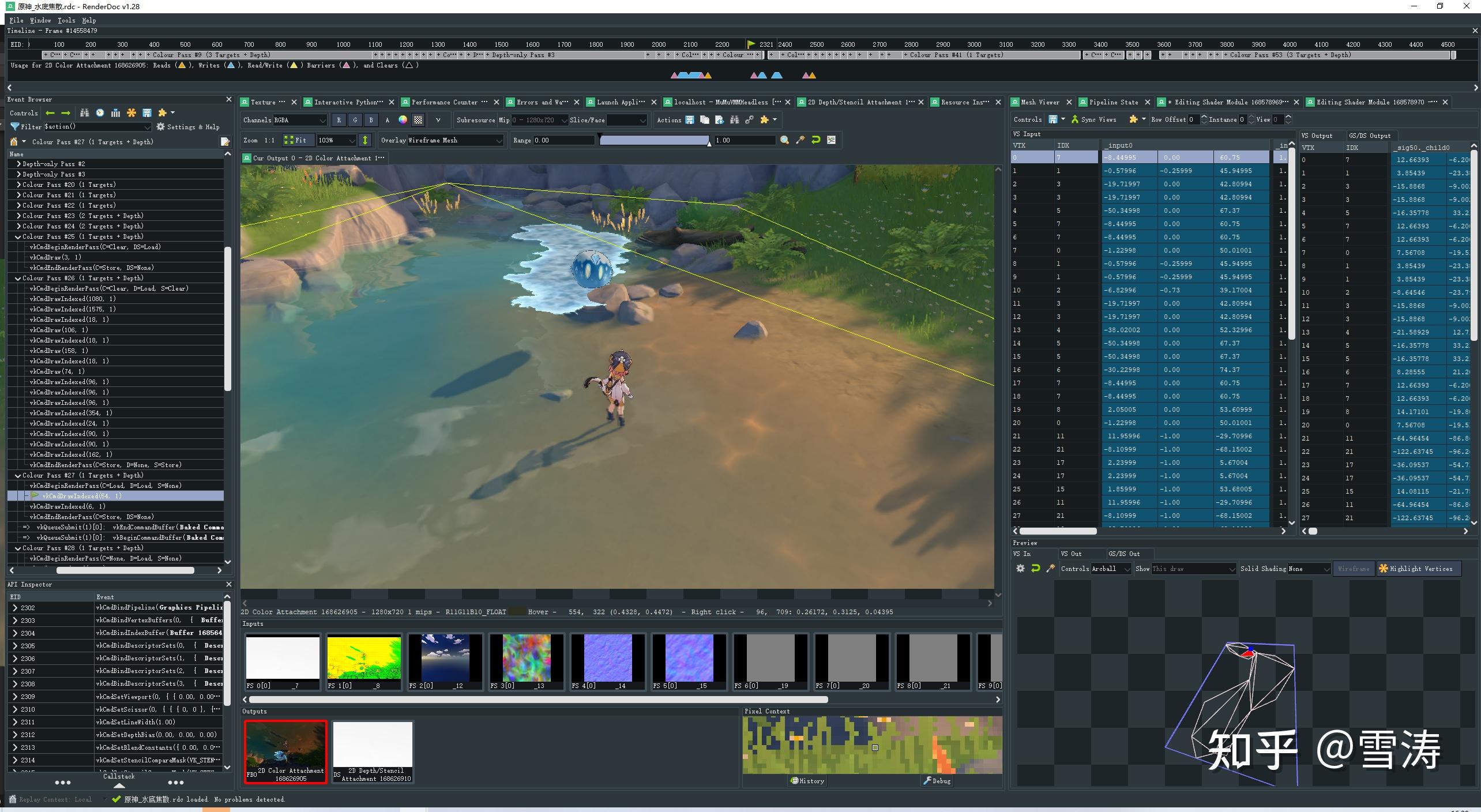Toggle the R channel button
The width and height of the screenshot is (1481, 812).
(x=339, y=120)
